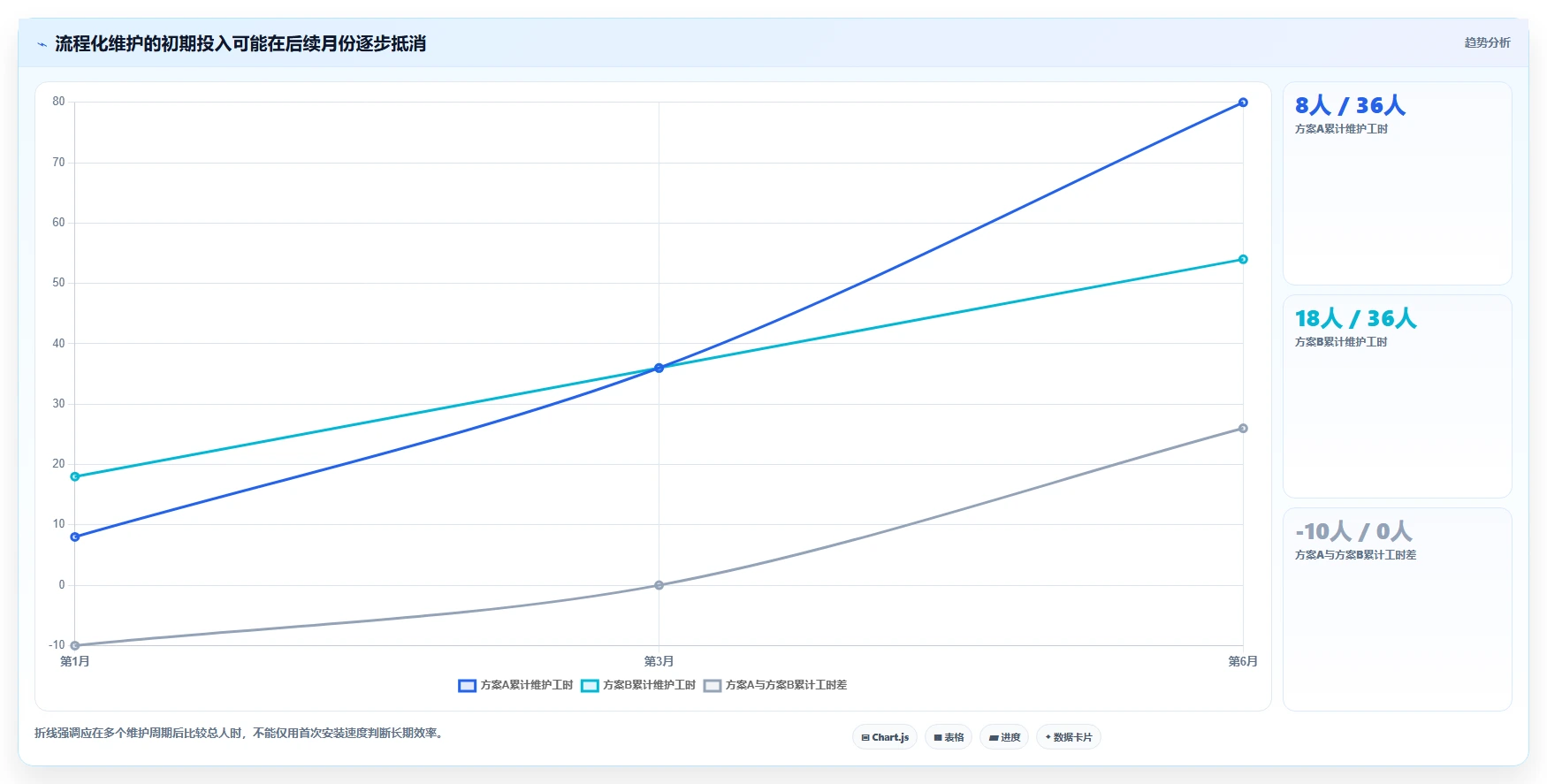Viewport: 1547px width, 784px height.
Task: Click the gray 方案A与方案B累计工时差 legend swatch
Action: tap(713, 686)
